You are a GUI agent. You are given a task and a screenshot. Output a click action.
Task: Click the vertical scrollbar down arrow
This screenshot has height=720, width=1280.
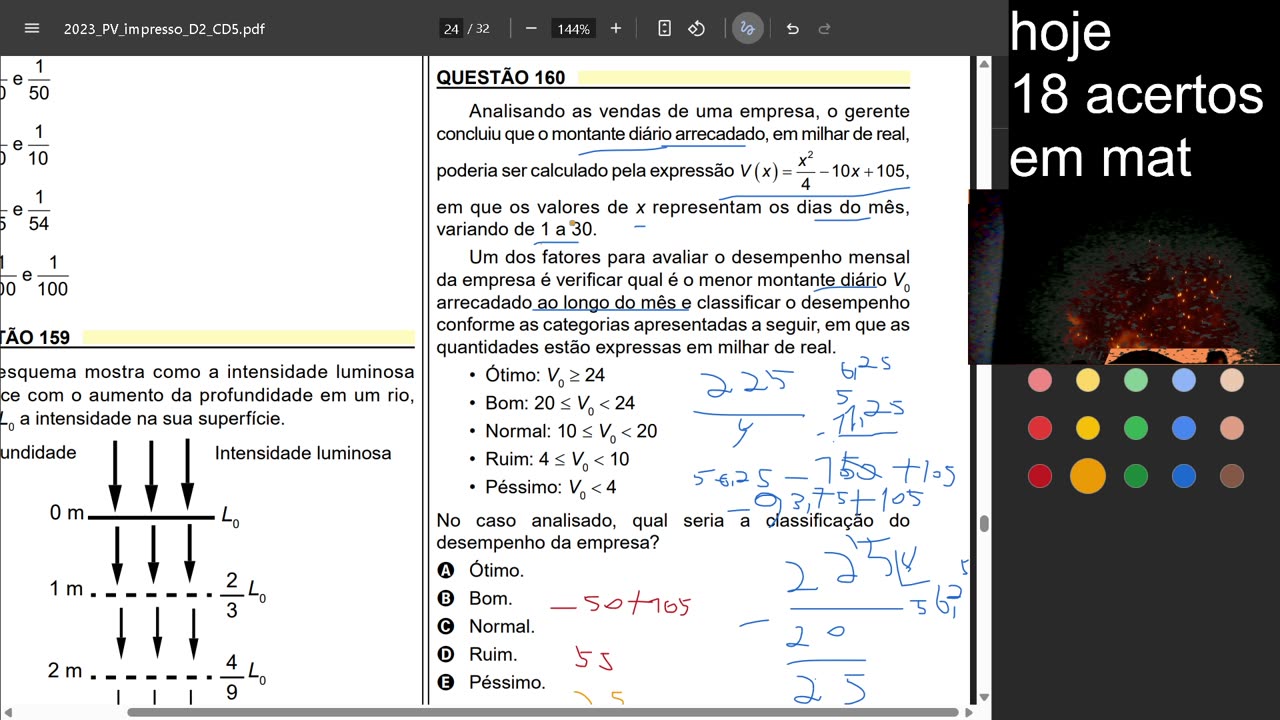984,698
